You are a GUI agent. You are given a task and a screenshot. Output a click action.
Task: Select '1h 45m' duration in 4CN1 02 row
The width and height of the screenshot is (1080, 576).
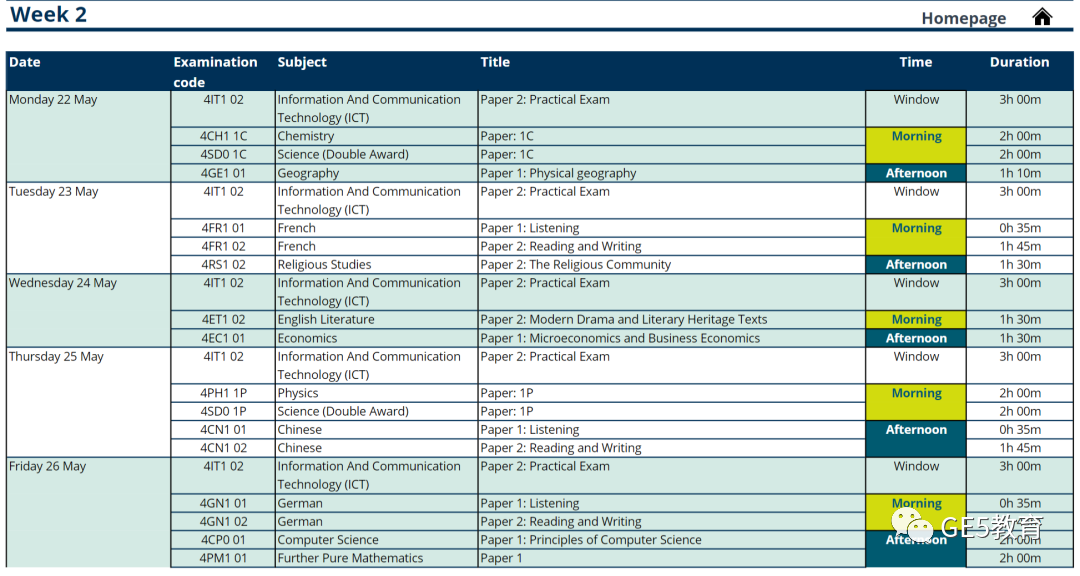1020,448
